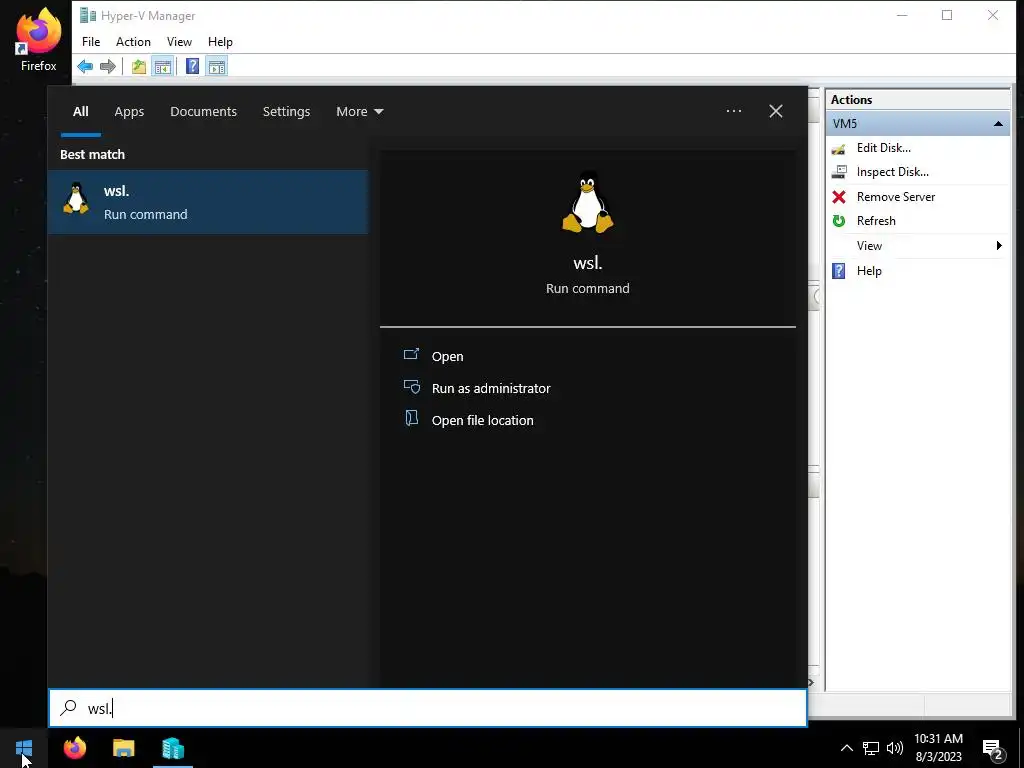
Task: Launch Firefox from the taskbar
Action: pos(74,748)
